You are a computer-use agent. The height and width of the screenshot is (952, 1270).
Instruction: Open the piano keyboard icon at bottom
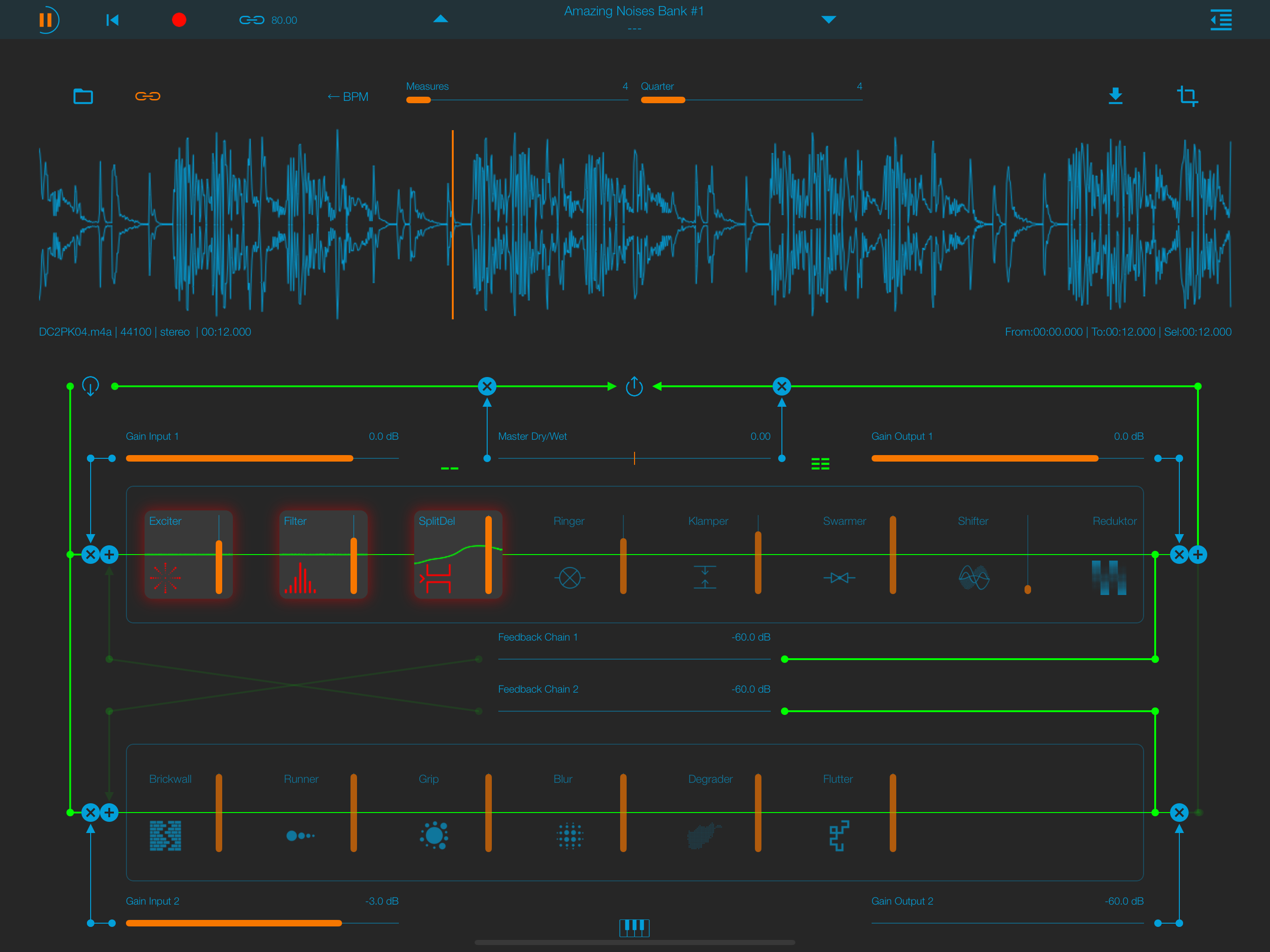coord(634,927)
